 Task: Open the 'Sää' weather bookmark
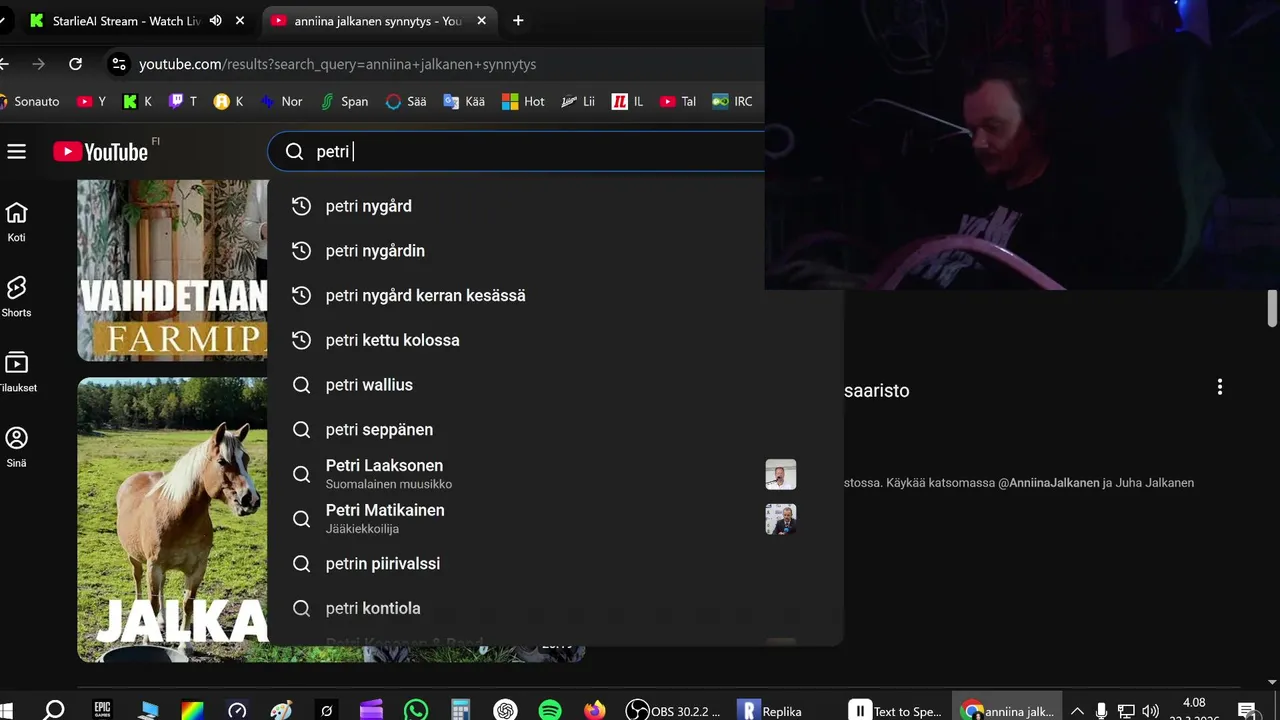pos(406,101)
